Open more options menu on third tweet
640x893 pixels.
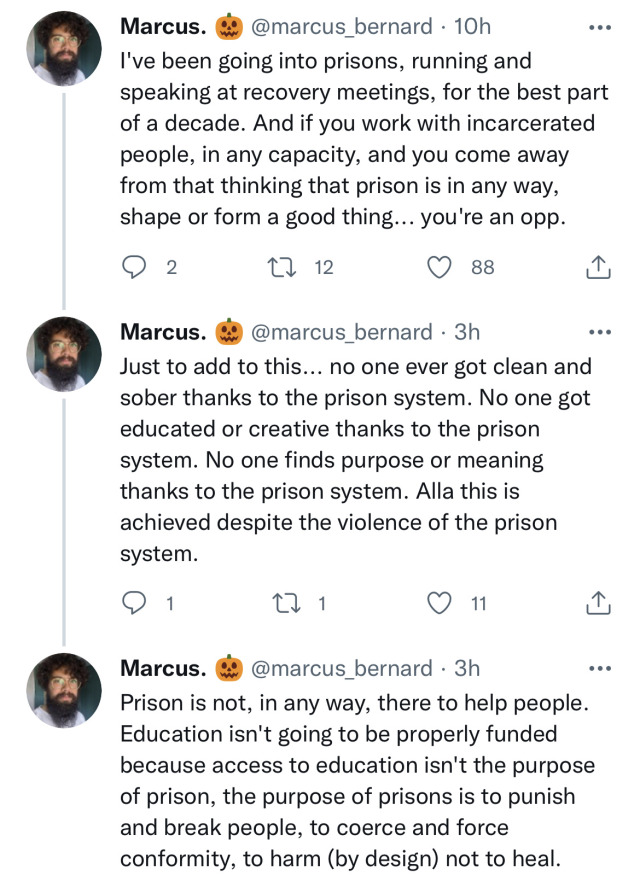pyautogui.click(x=599, y=667)
